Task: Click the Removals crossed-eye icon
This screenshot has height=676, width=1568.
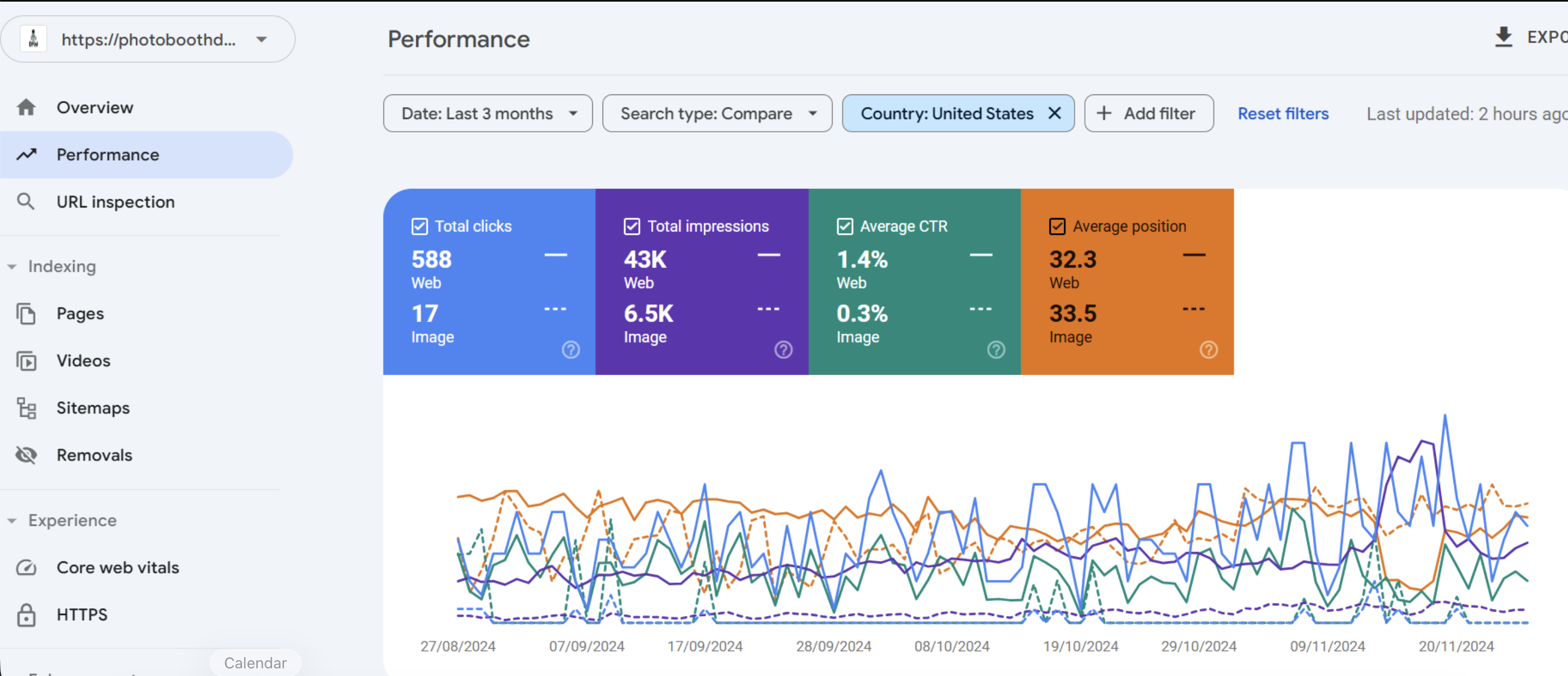Action: (26, 454)
